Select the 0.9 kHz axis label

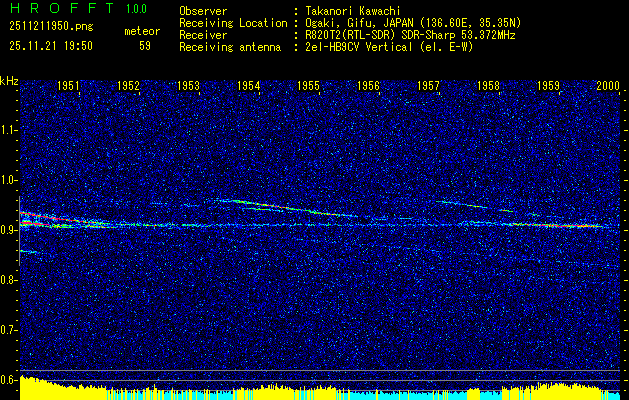tap(9, 230)
